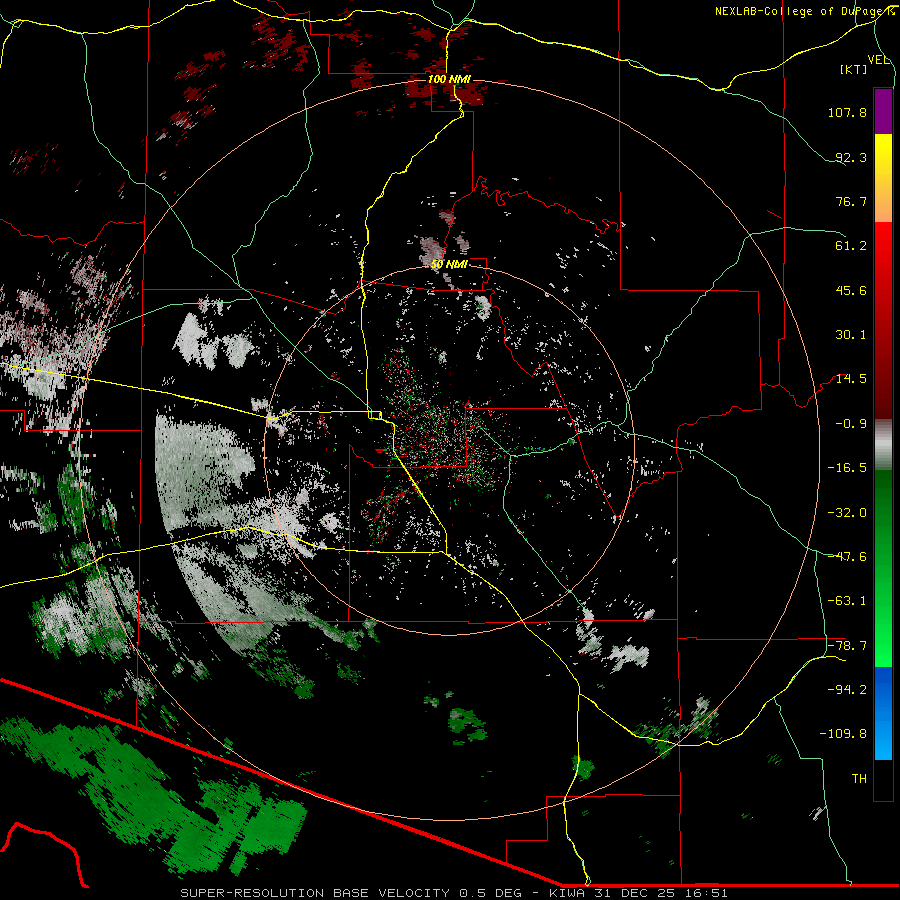Click the NEXLAB-College of DuPage credit text
900x900 pixels.
click(804, 11)
